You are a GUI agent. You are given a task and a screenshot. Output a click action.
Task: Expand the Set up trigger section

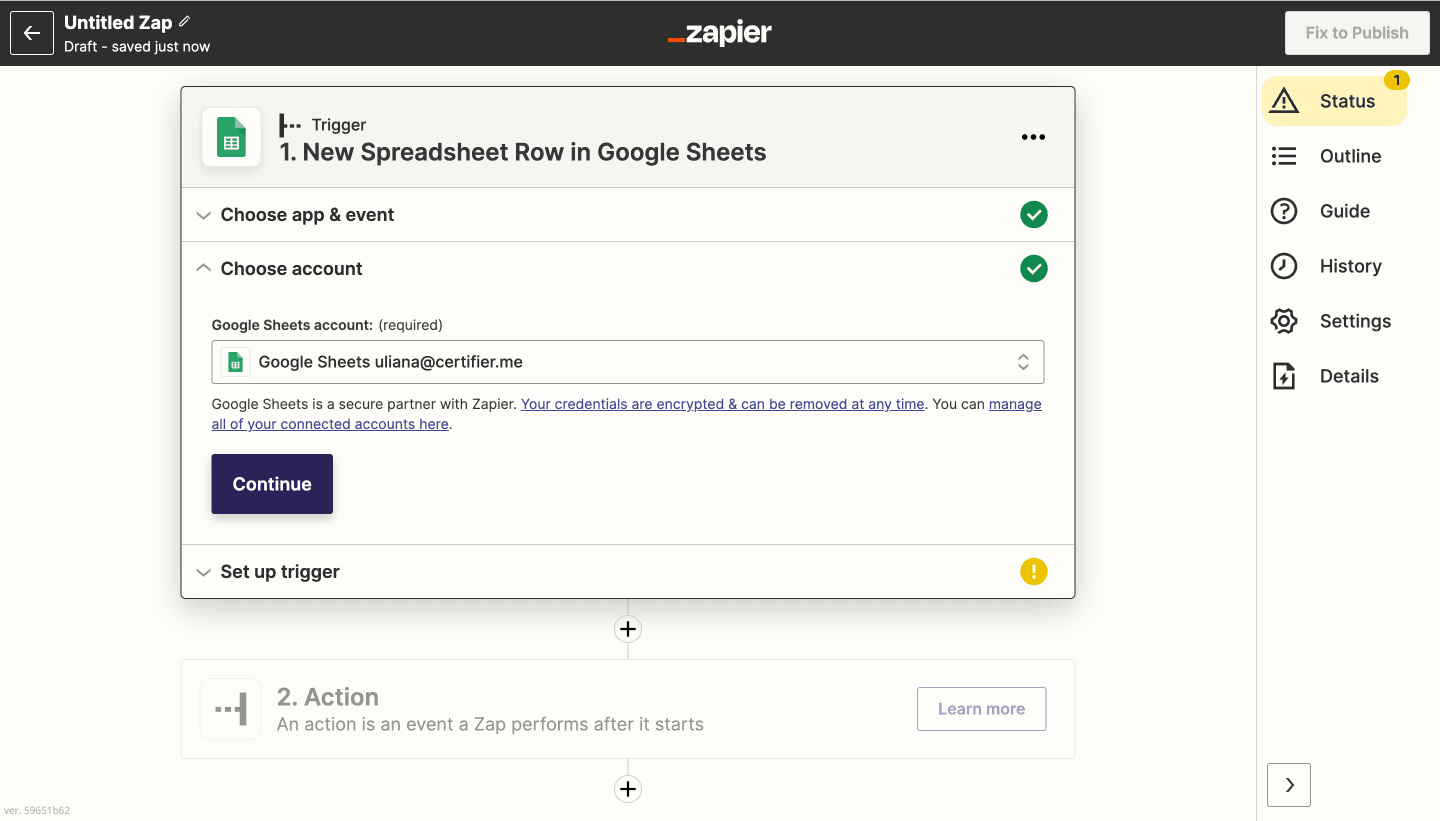[x=628, y=572]
